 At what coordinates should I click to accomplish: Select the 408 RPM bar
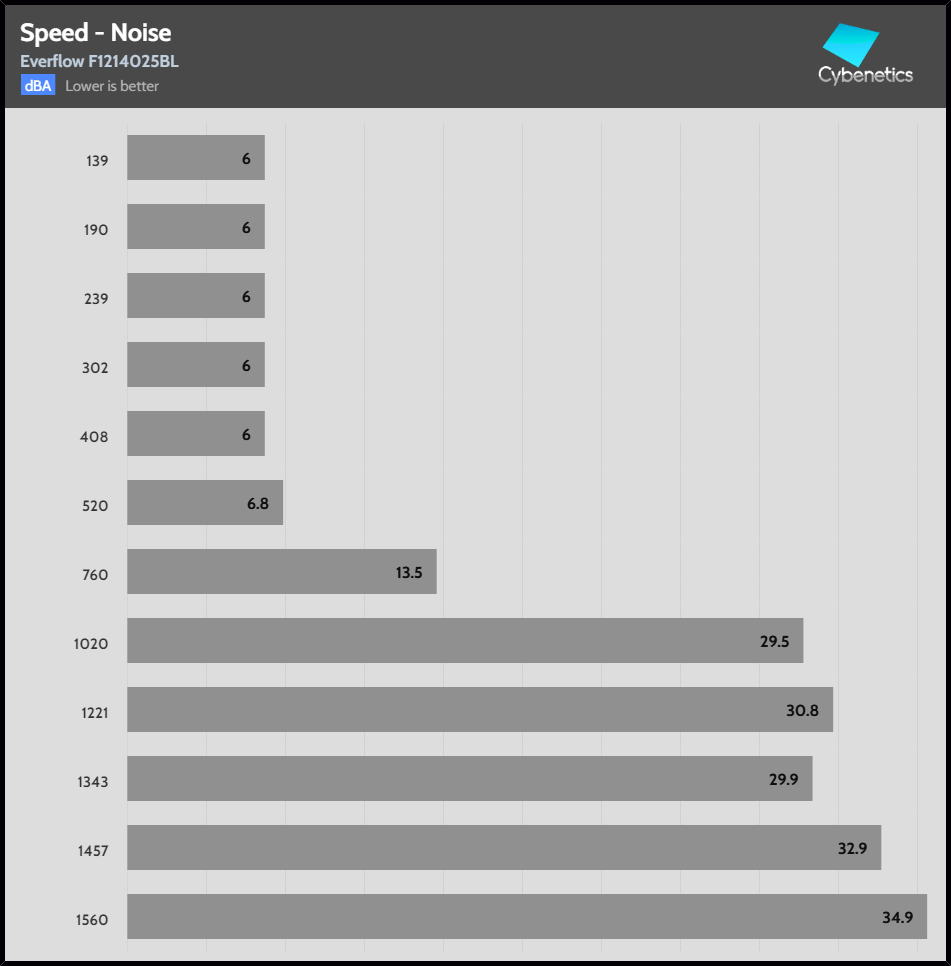pos(195,434)
